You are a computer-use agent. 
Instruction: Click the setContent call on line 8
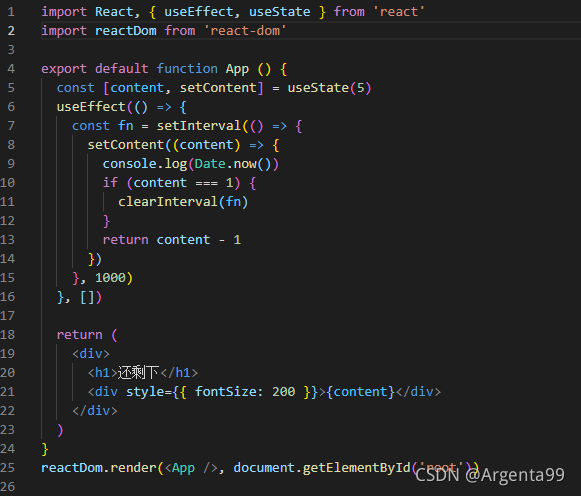[126, 145]
